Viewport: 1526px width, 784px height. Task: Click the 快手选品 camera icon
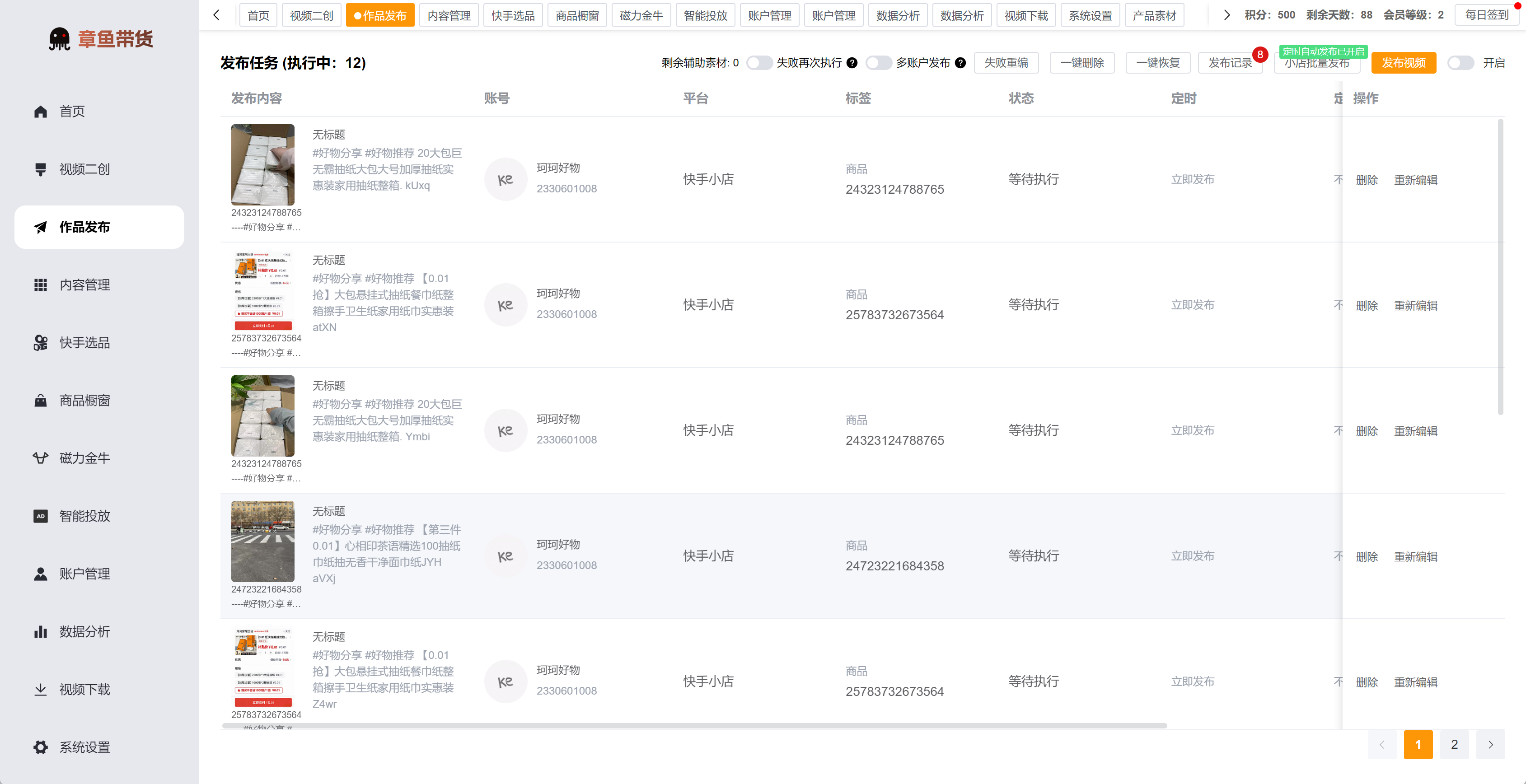tap(40, 343)
